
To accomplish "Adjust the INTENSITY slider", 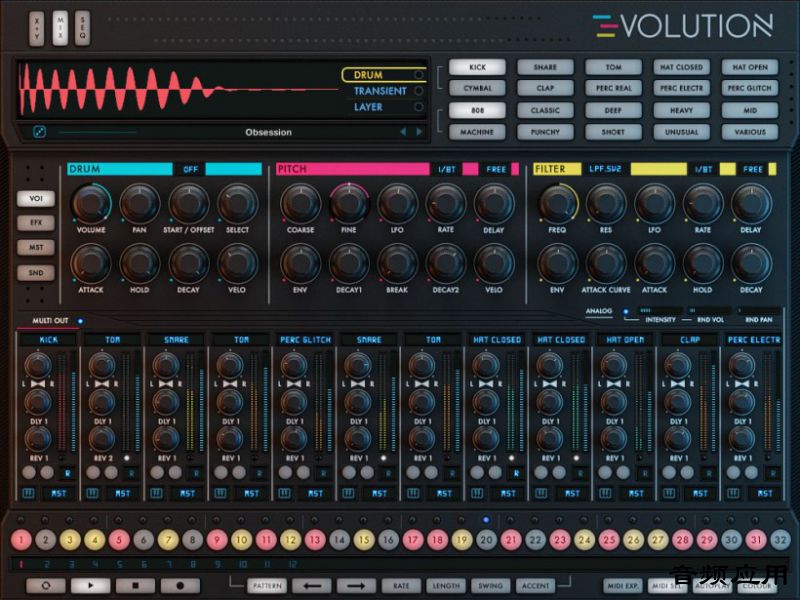I will click(660, 310).
